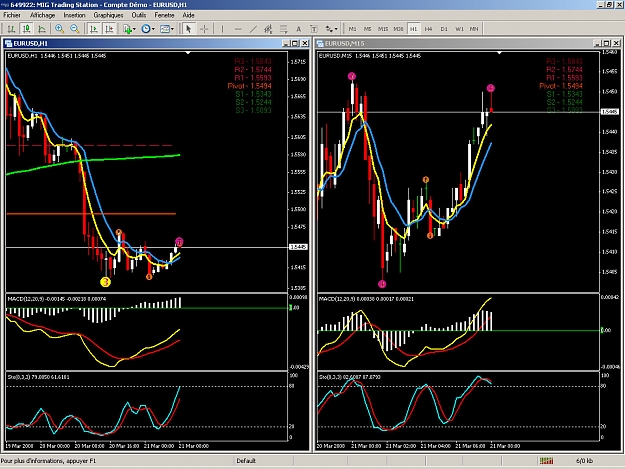The width and height of the screenshot is (625, 469).
Task: Draw a trendline
Action: pyautogui.click(x=253, y=29)
